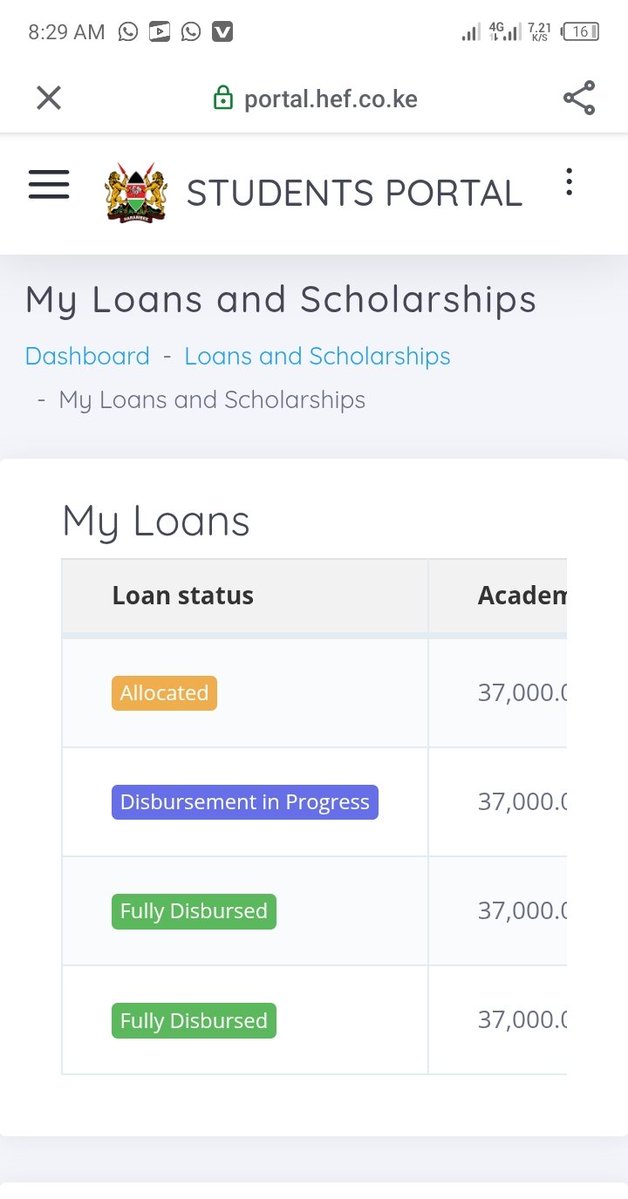Select the Allocated status badge

(x=164, y=693)
